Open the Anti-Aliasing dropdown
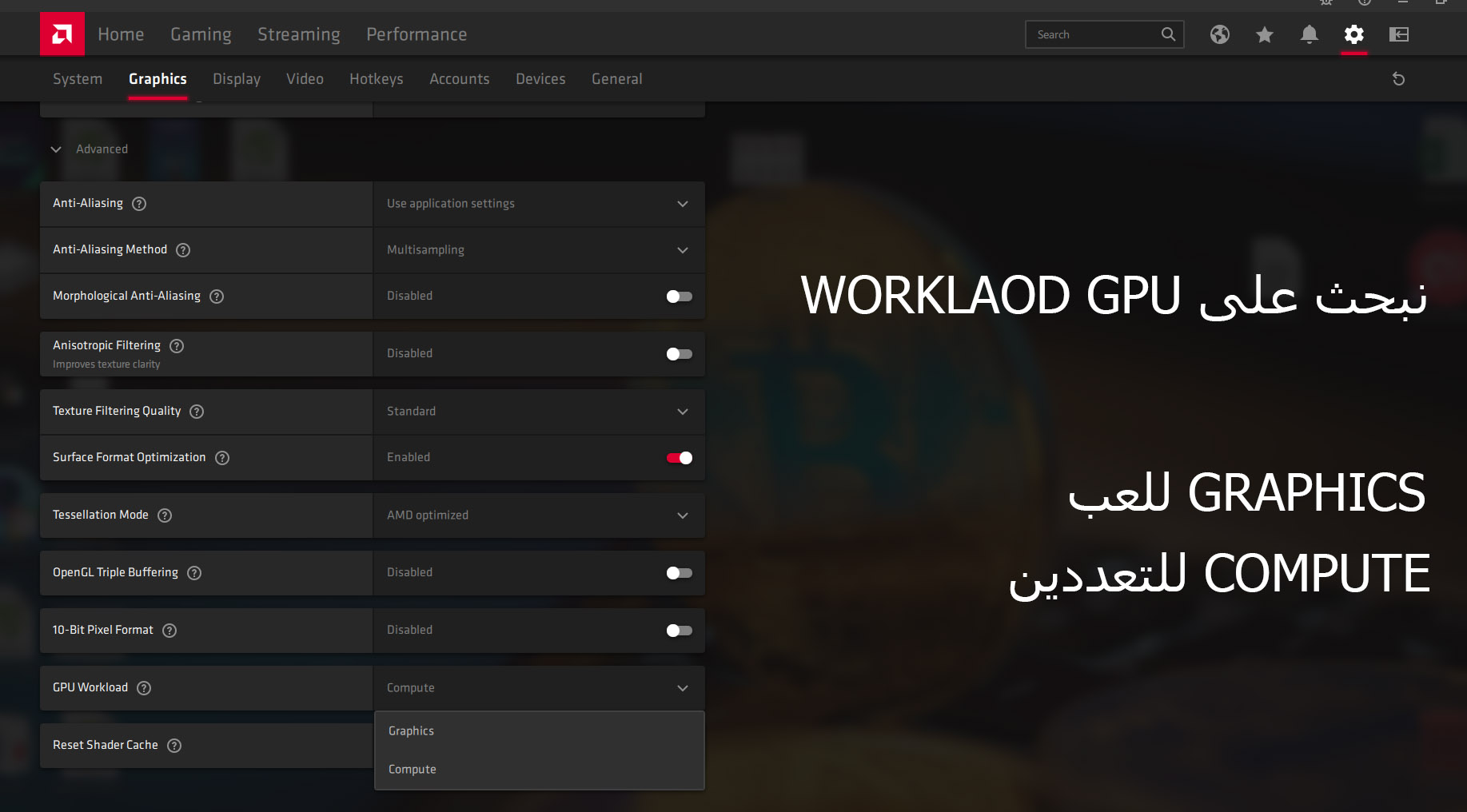The height and width of the screenshot is (812, 1467). (539, 204)
